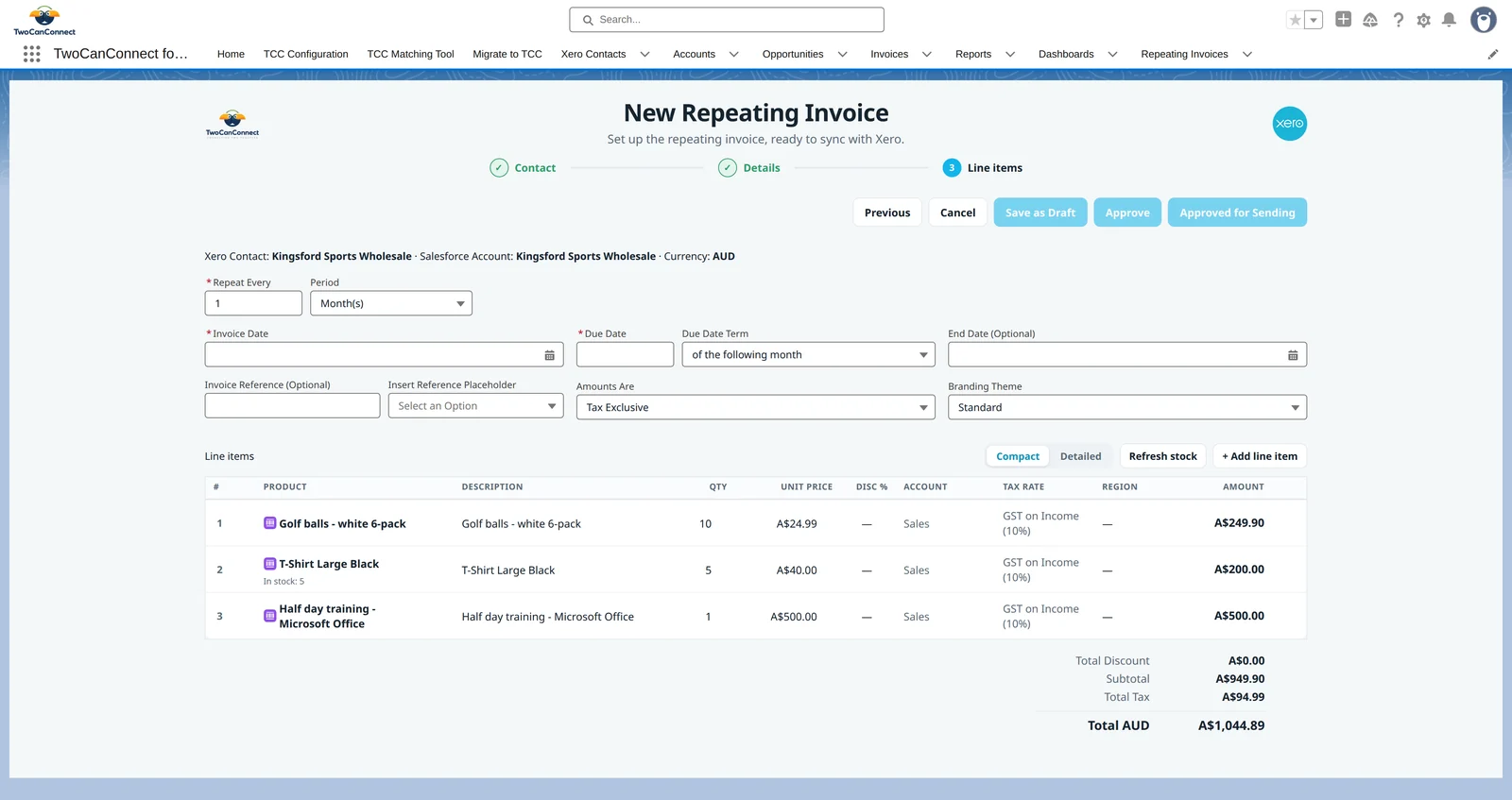Switch line items to Compact view
The height and width of the screenshot is (800, 1512).
[1018, 456]
